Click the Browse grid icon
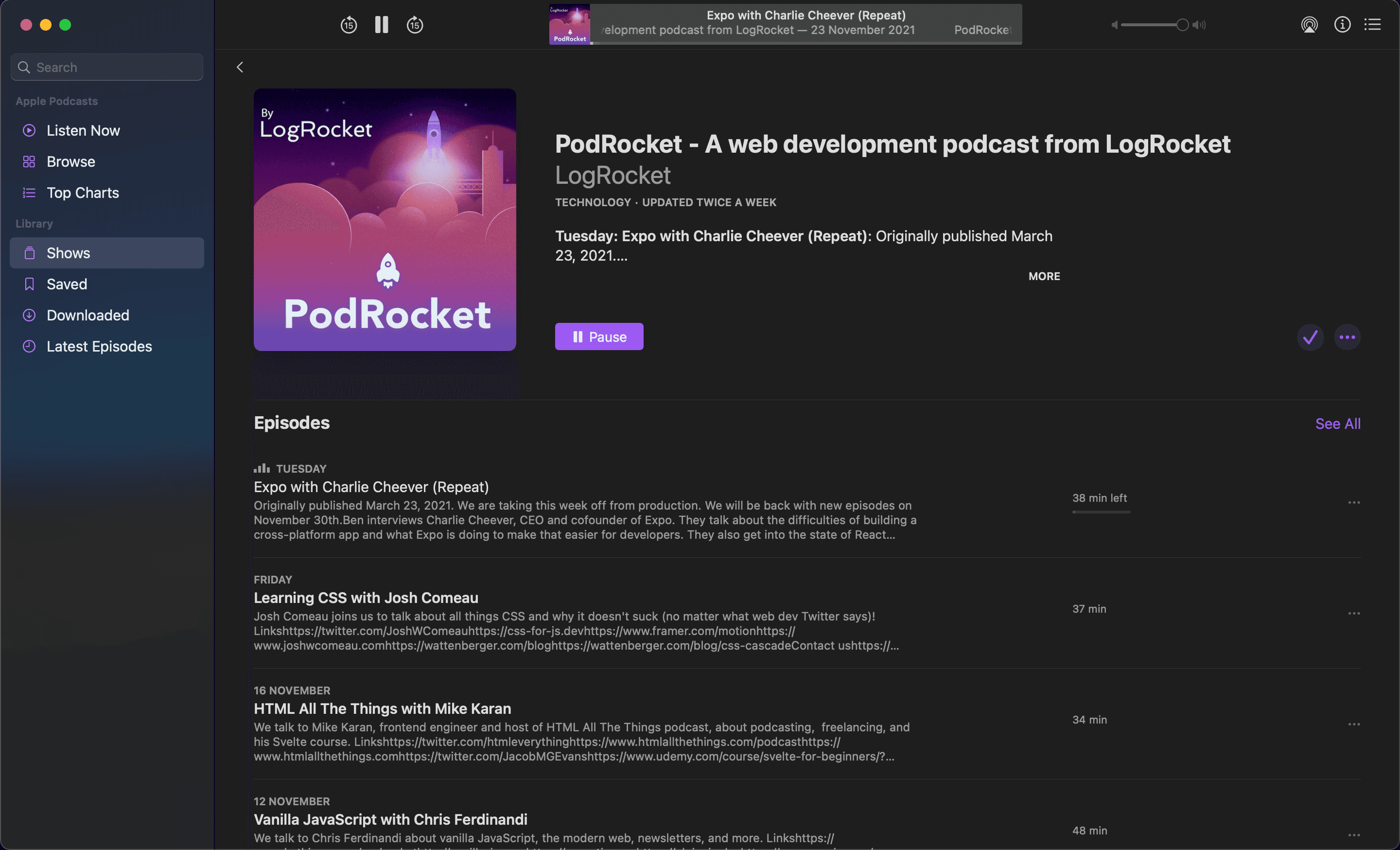The height and width of the screenshot is (850, 1400). [29, 161]
